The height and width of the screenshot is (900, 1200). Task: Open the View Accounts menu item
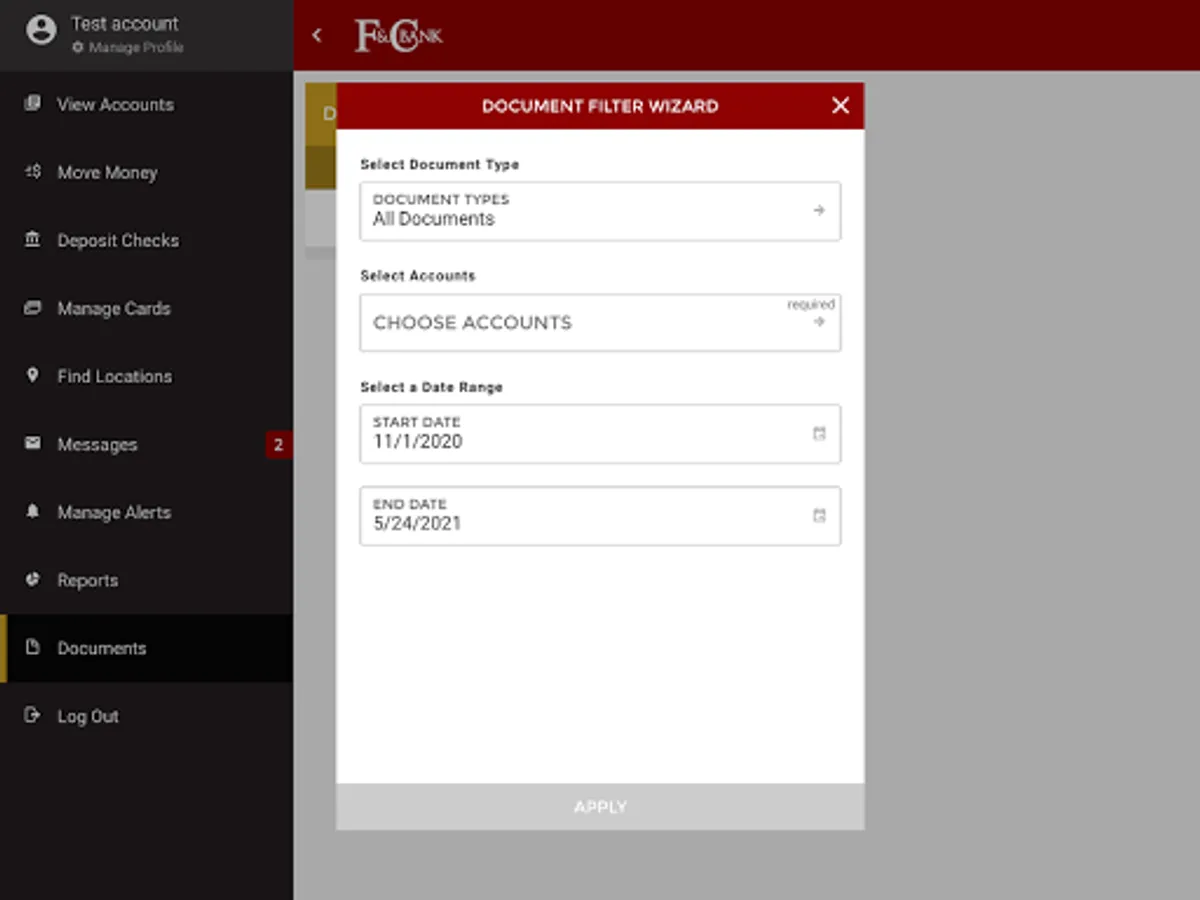pyautogui.click(x=147, y=104)
